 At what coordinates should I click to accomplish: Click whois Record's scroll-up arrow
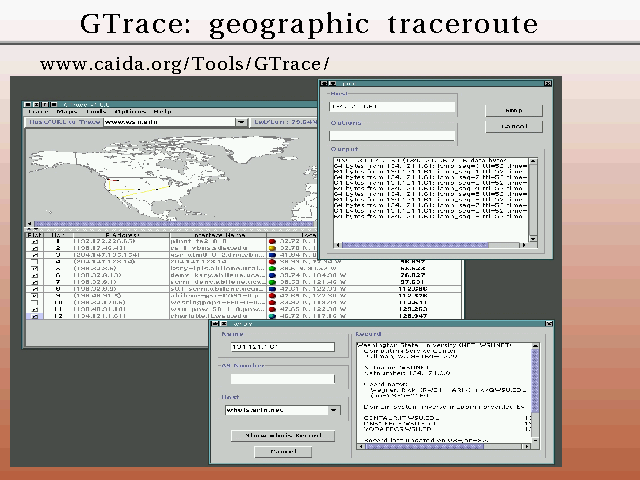pos(535,346)
